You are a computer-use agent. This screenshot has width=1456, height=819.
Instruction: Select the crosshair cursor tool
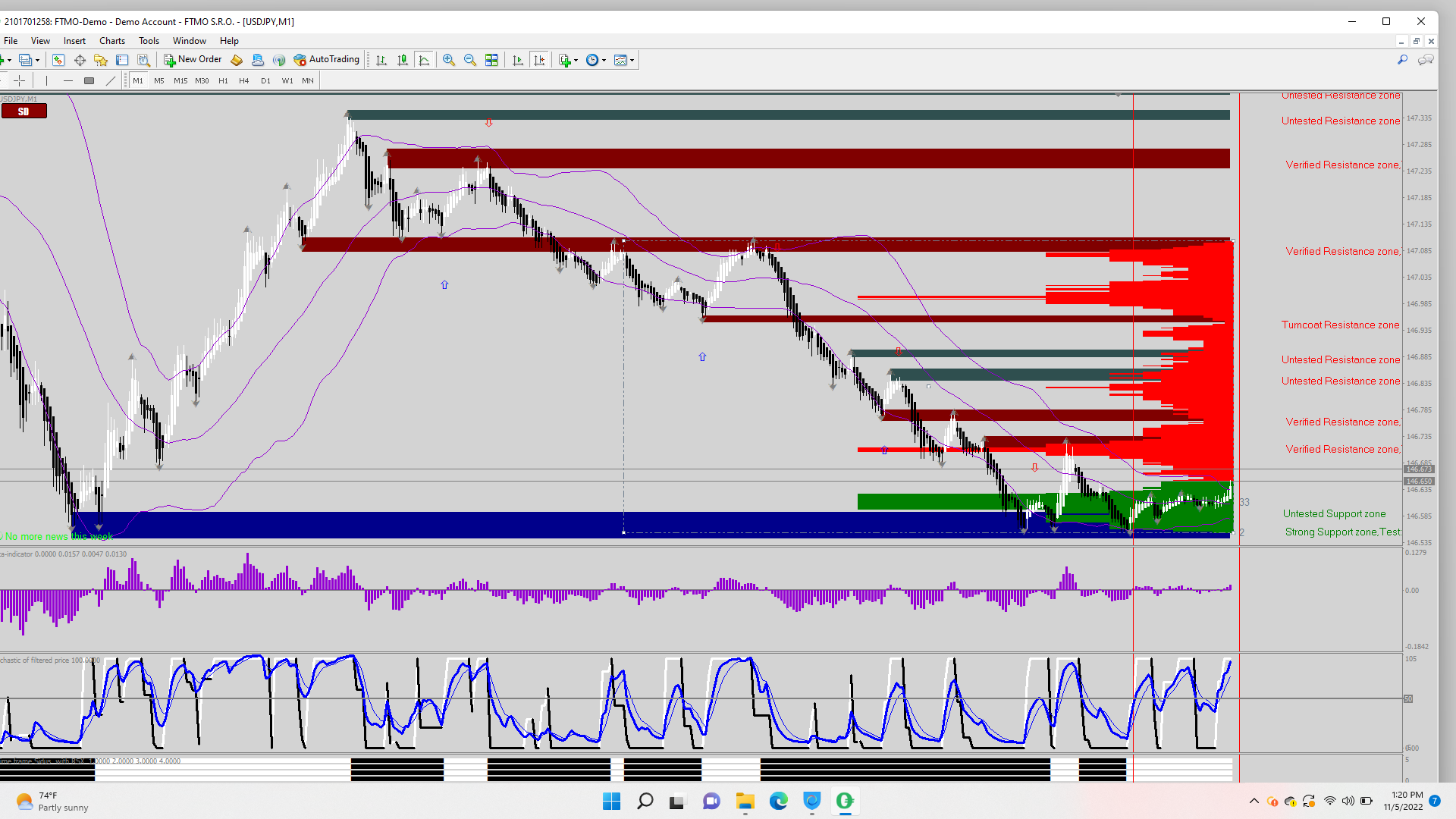pyautogui.click(x=20, y=80)
